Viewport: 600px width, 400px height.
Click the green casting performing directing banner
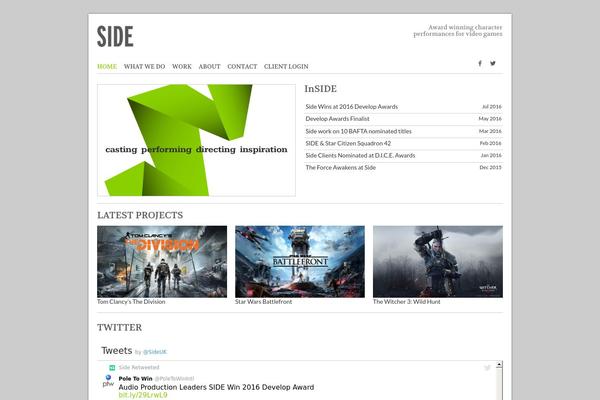(x=196, y=140)
